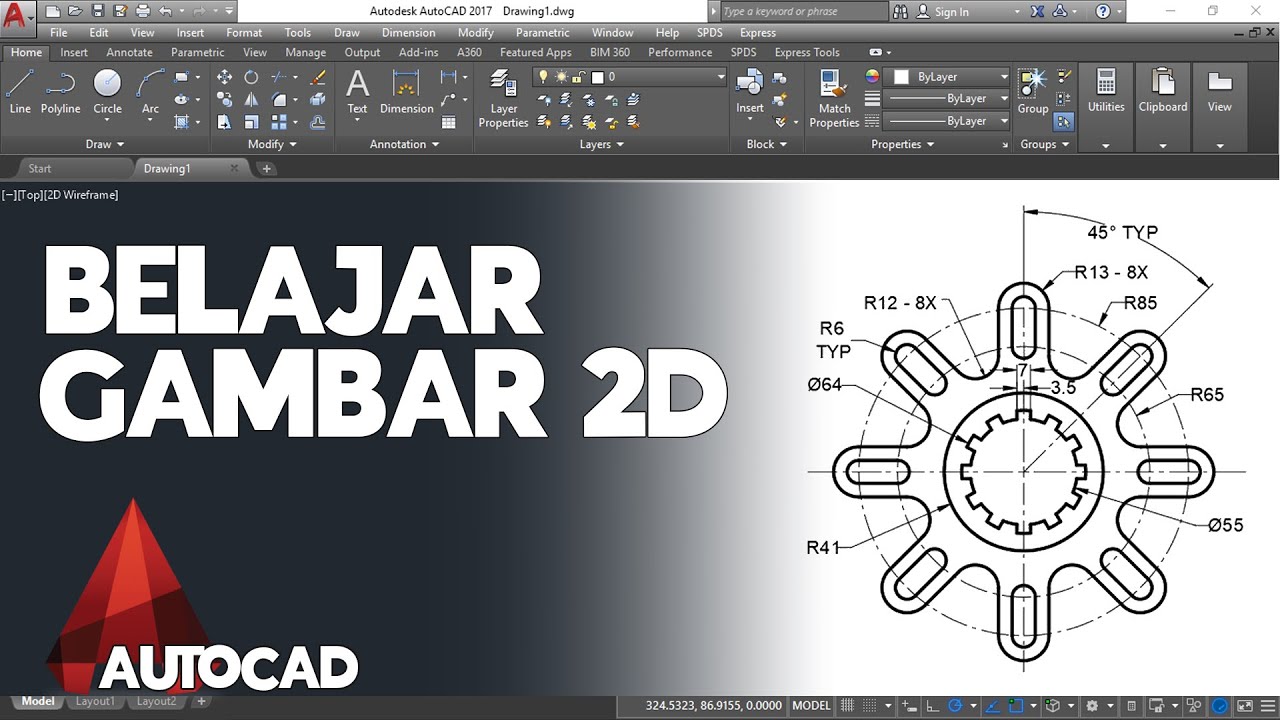Click the [2D Wireframe] visual style control
This screenshot has width=1280, height=720.
[81, 195]
